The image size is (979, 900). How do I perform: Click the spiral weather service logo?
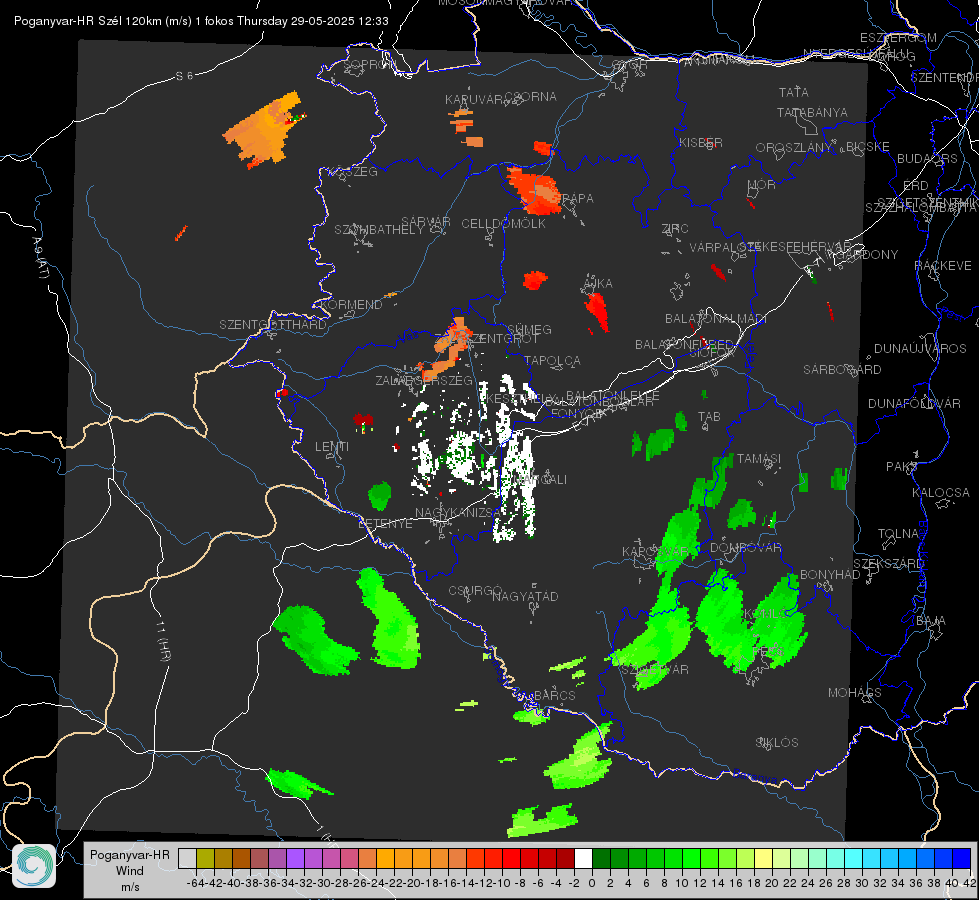34,866
